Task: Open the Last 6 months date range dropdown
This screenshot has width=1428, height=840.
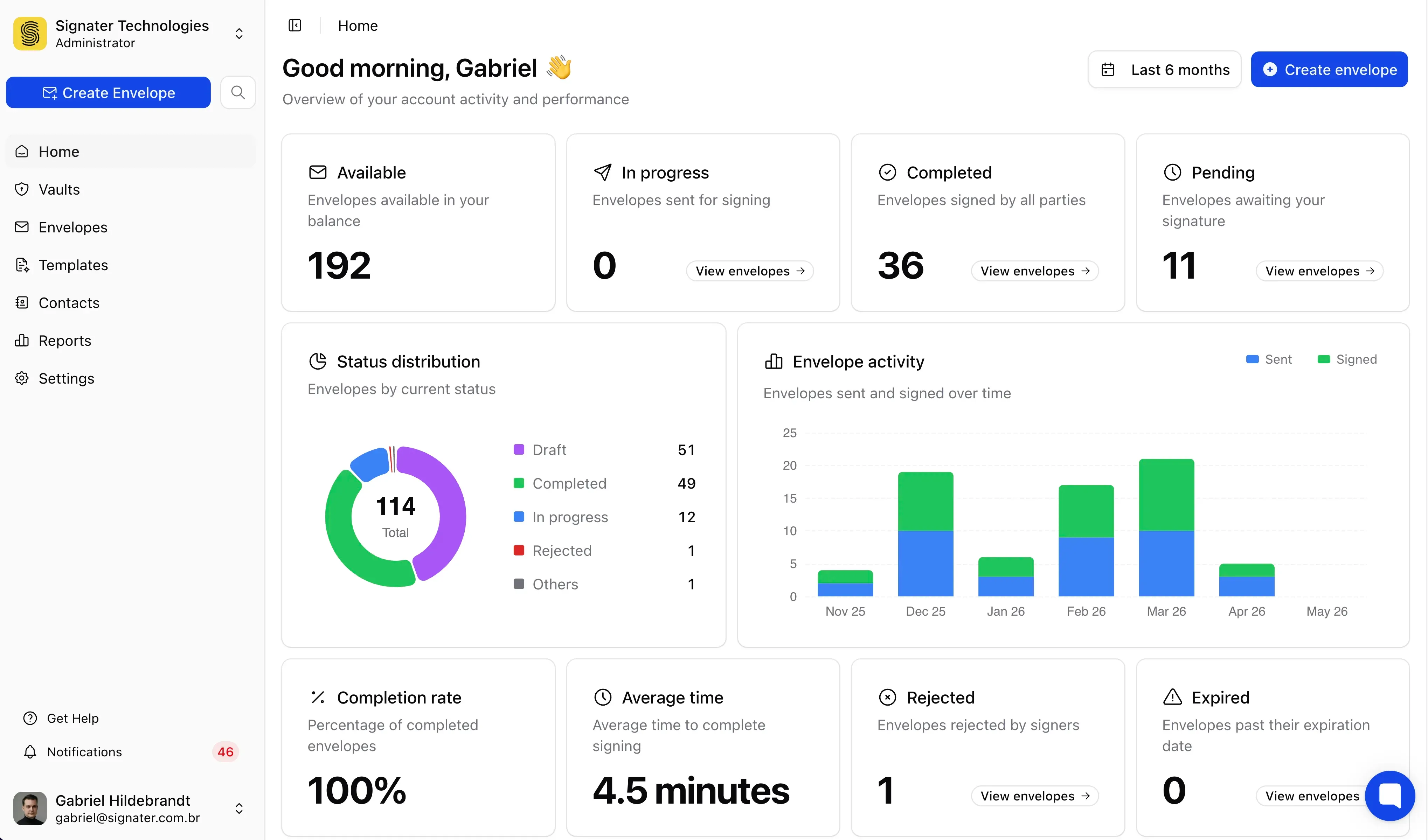Action: [1165, 69]
